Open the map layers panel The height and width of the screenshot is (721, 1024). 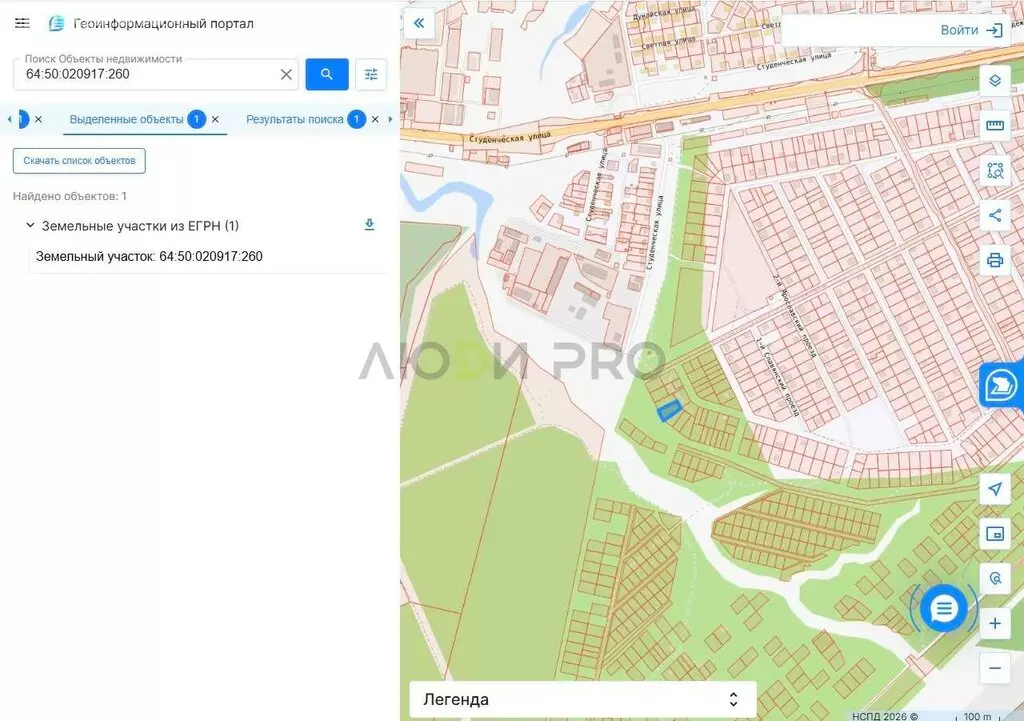[x=995, y=81]
